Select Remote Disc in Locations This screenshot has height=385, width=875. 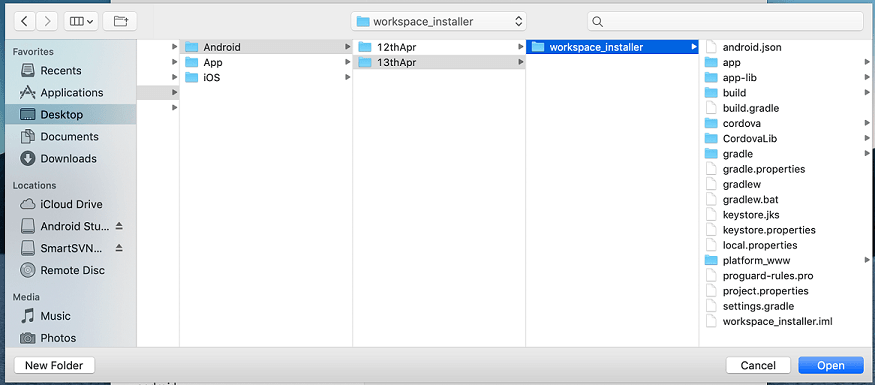pos(70,270)
